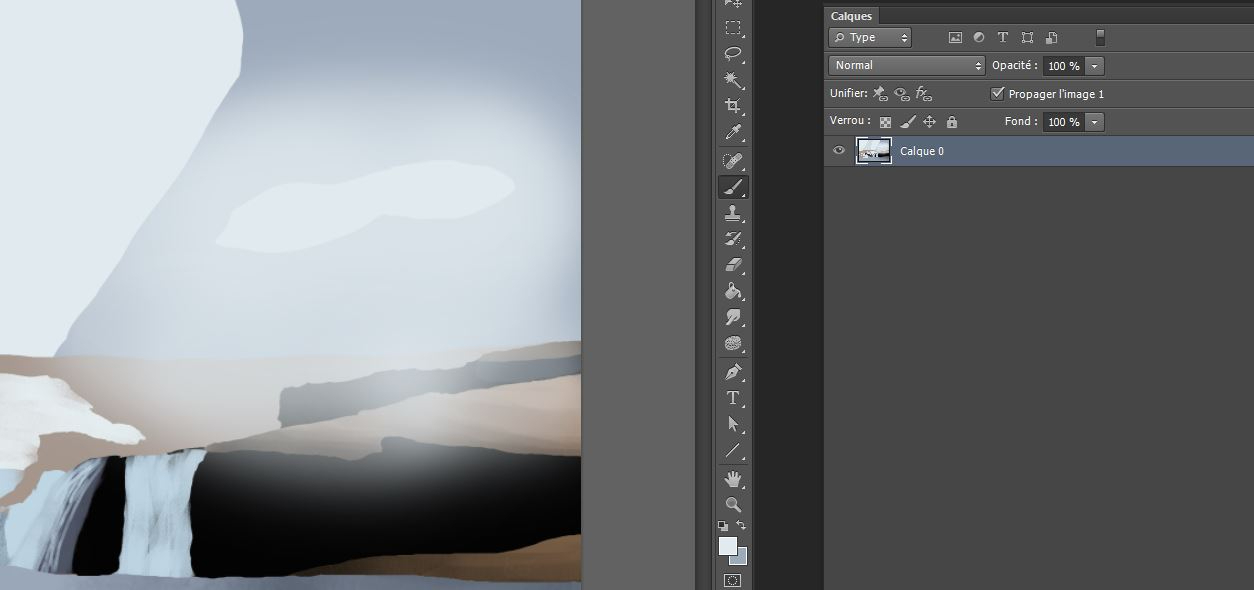Pick the Eyedropper tool
The image size is (1254, 590).
click(x=733, y=133)
